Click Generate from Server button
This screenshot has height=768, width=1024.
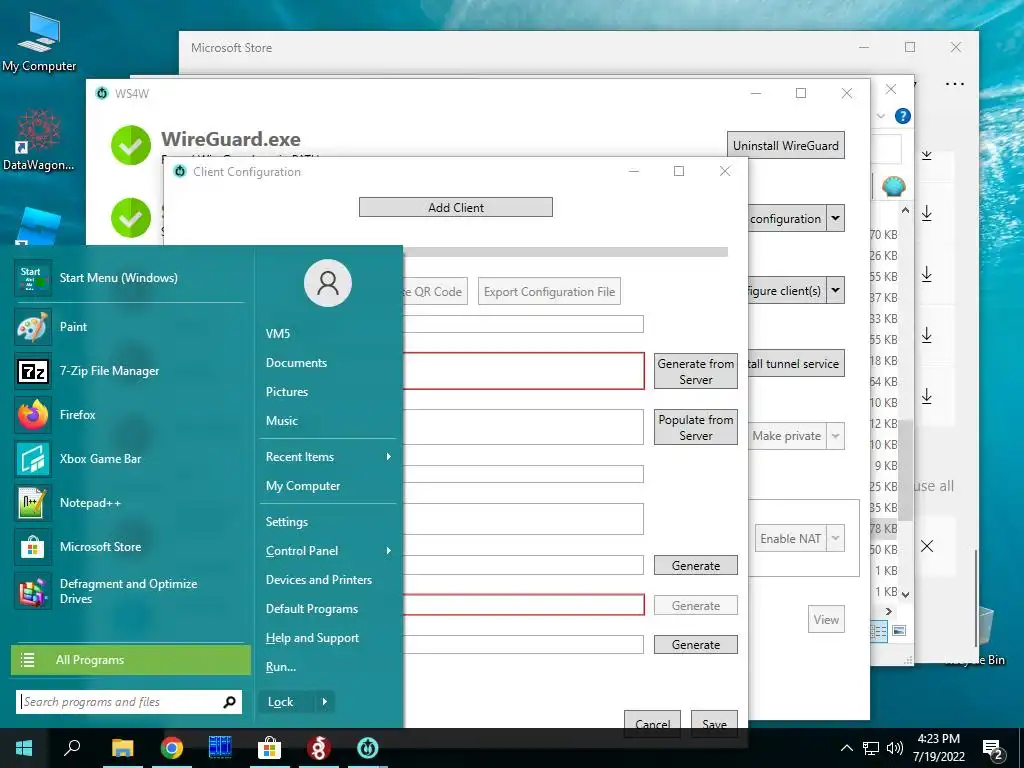696,372
